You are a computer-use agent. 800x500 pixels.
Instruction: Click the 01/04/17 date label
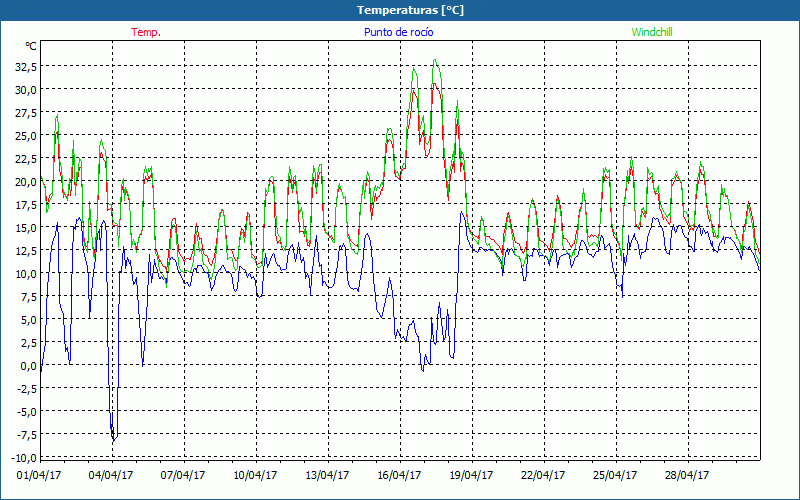tap(39, 475)
